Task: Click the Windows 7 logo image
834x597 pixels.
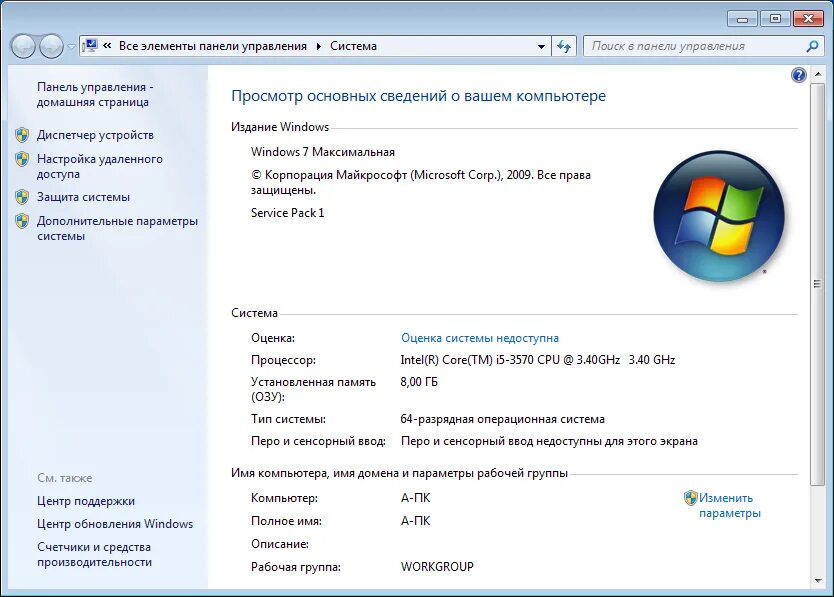Action: 719,215
